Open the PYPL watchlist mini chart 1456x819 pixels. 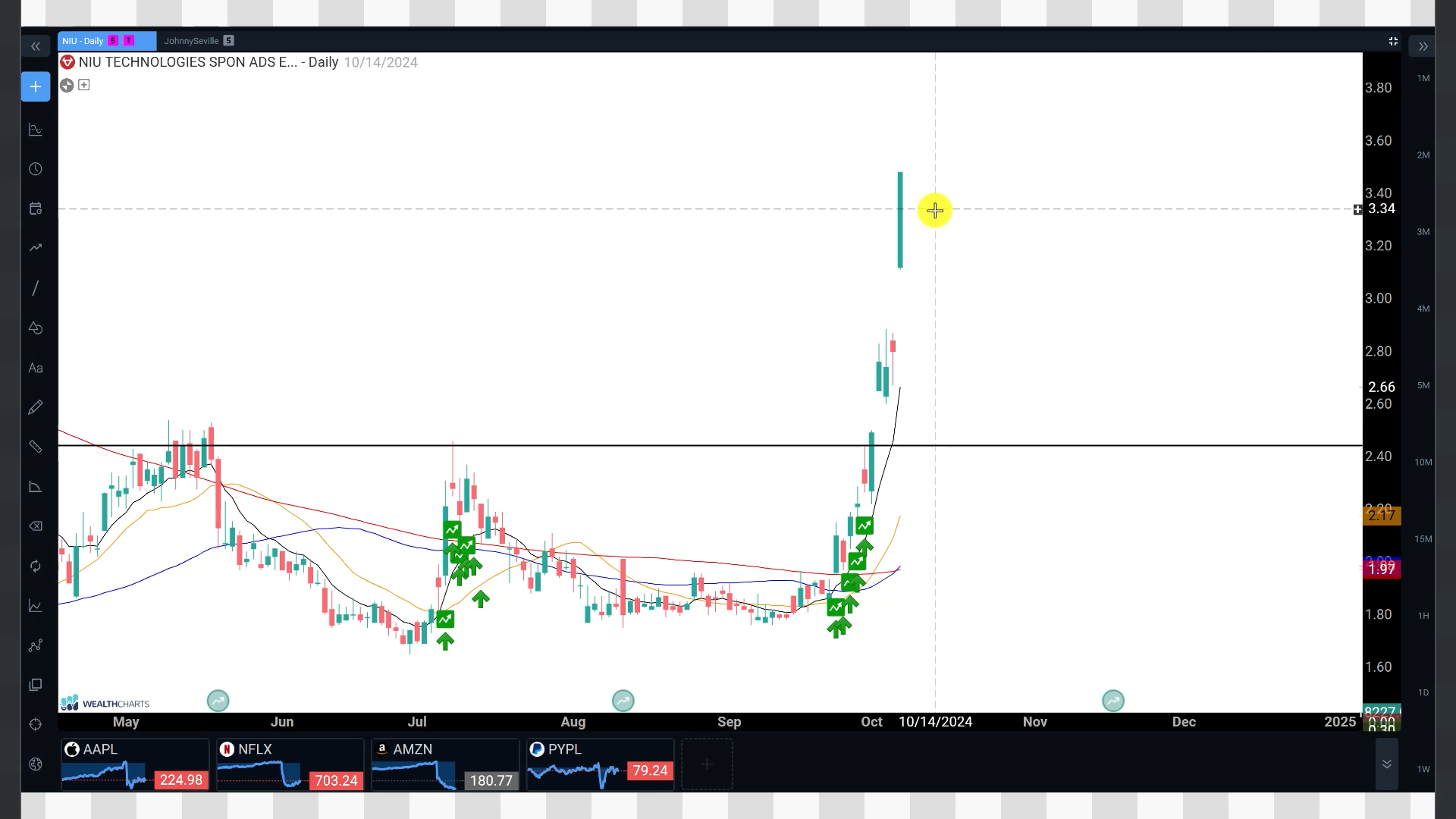tap(601, 764)
